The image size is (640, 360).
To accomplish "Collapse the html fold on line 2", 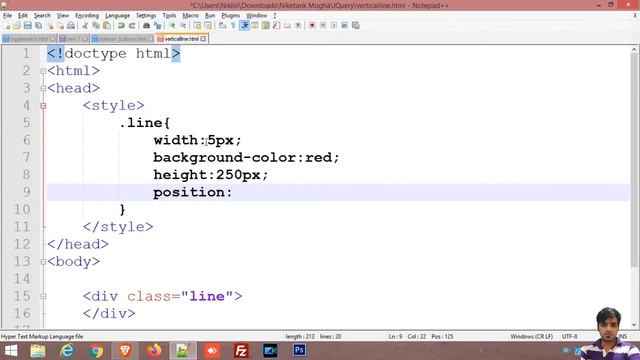I will [43, 71].
